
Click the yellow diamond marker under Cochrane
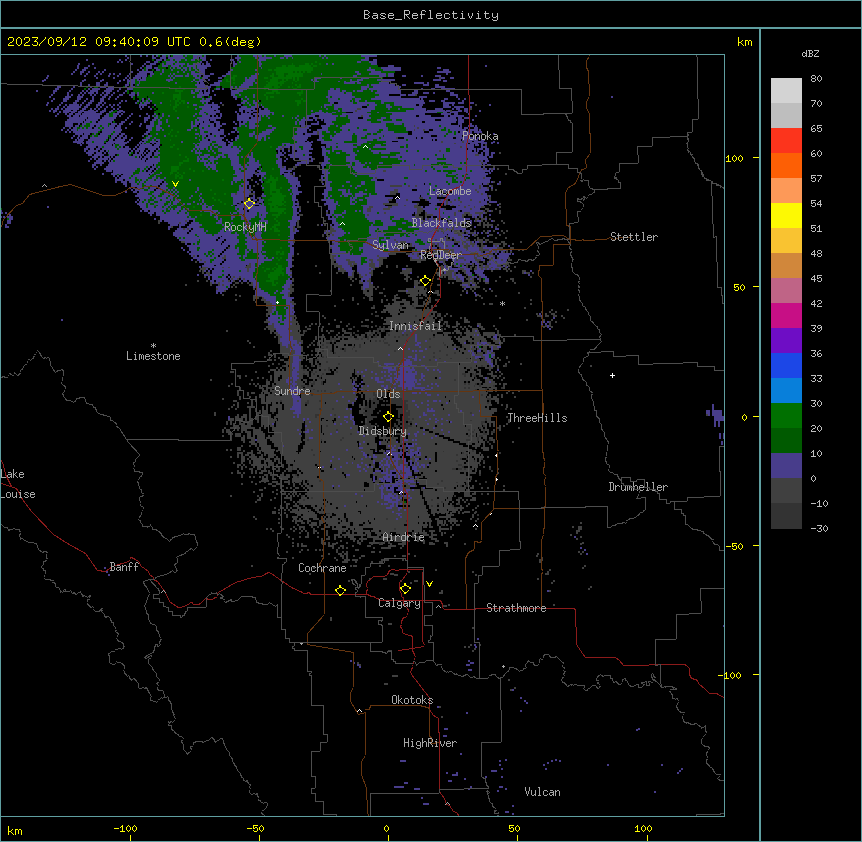click(x=340, y=590)
